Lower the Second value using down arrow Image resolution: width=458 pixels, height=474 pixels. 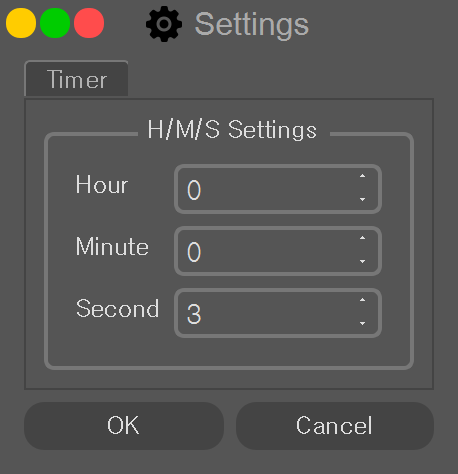point(362,323)
